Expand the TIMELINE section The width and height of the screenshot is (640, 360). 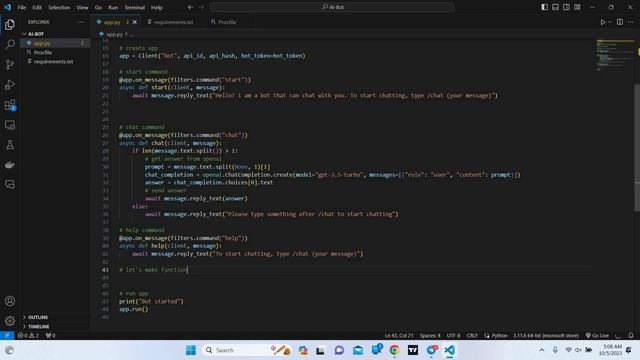click(x=55, y=327)
